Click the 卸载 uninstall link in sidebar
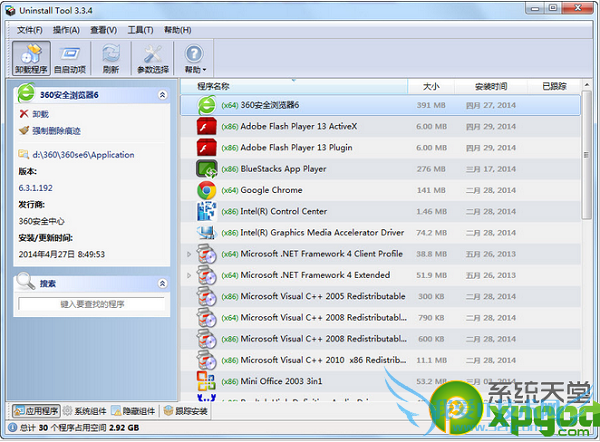600x442 pixels. click(41, 114)
